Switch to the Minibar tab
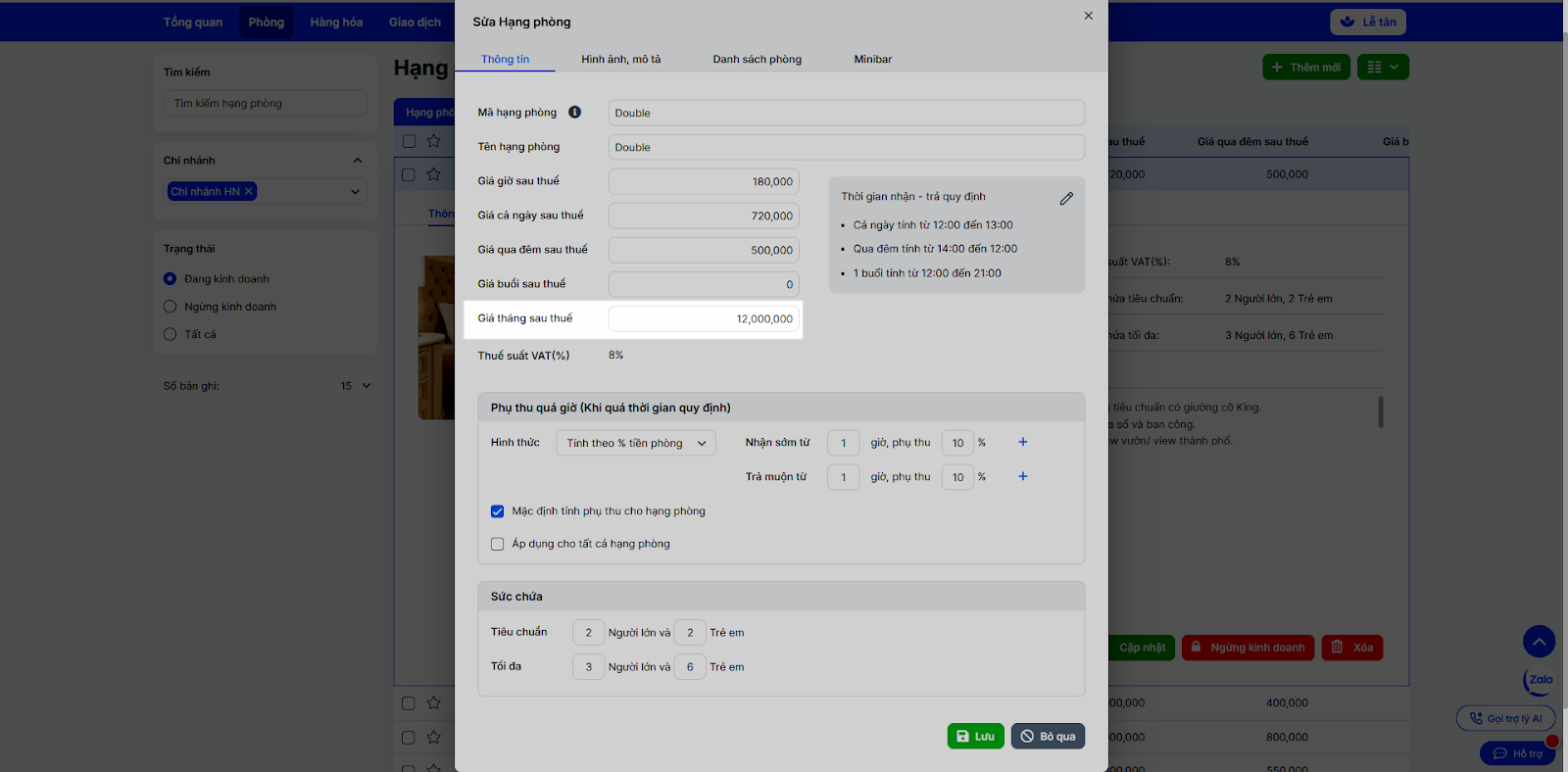Image resolution: width=1568 pixels, height=772 pixels. (872, 60)
